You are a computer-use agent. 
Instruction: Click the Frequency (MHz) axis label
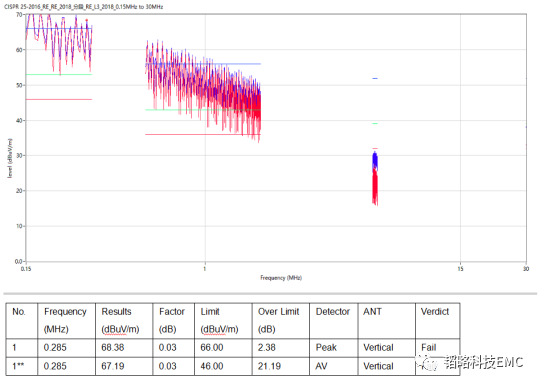click(281, 278)
